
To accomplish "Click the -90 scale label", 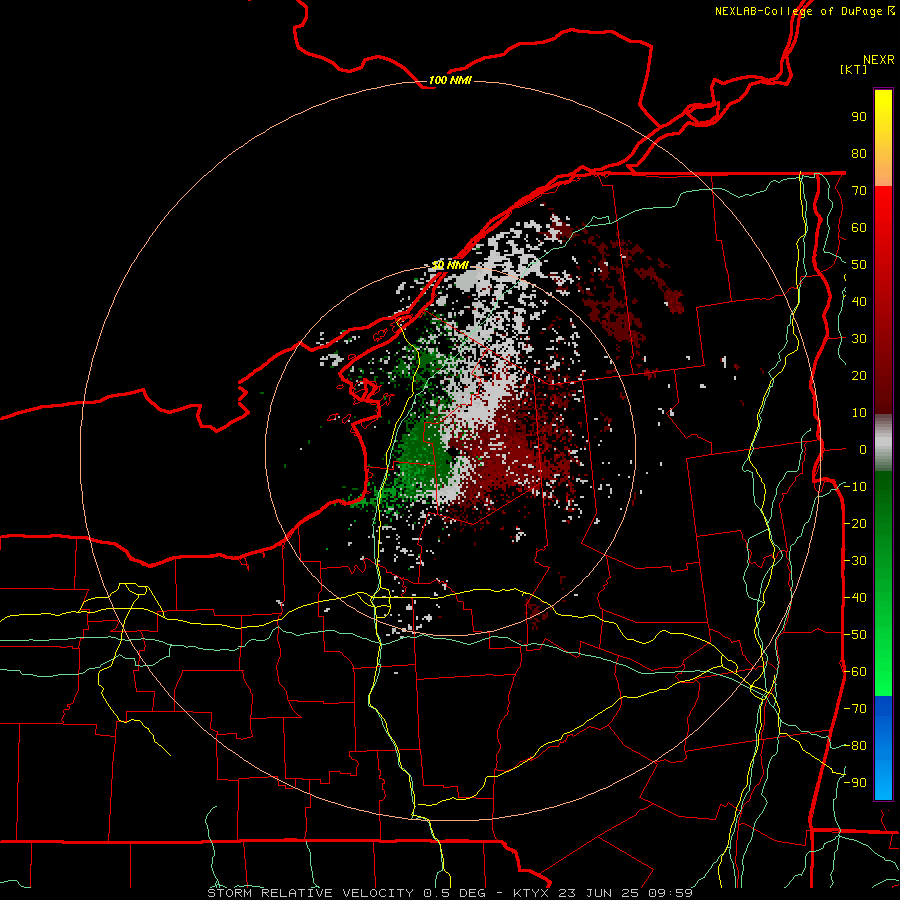I will pos(855,783).
